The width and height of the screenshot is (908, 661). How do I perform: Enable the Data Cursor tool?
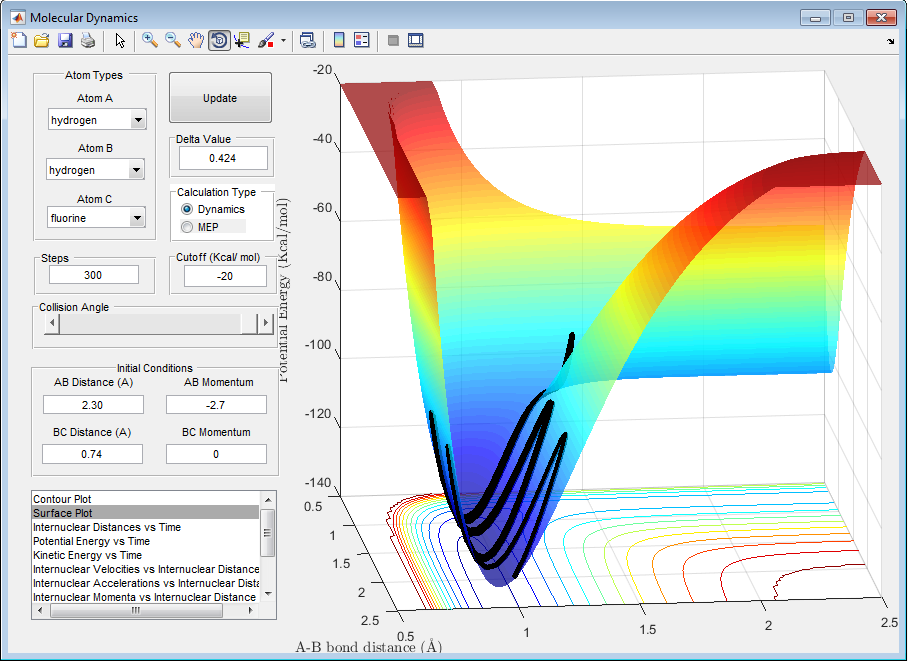(x=242, y=41)
